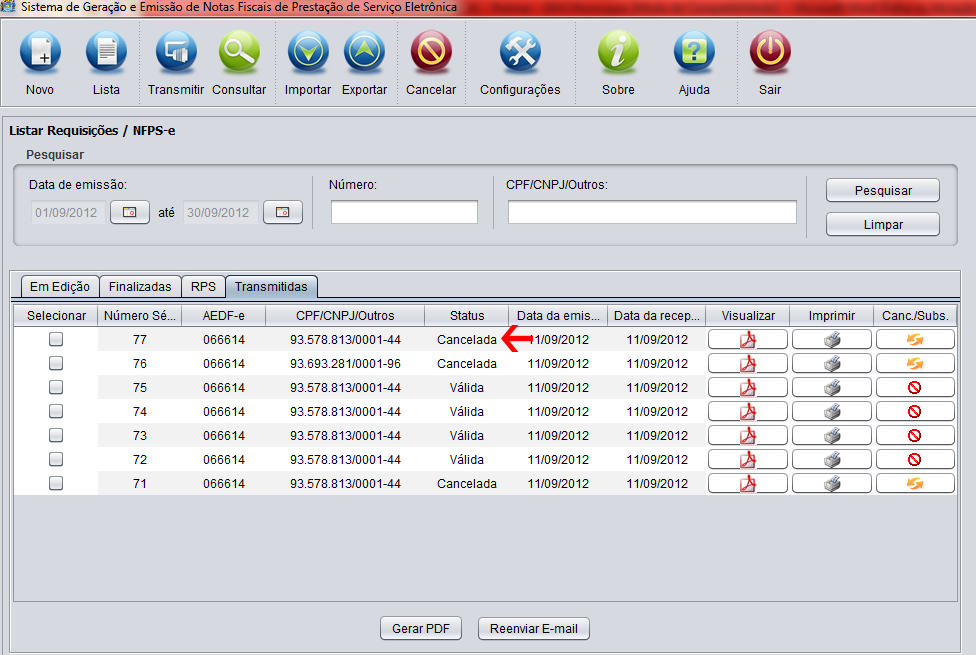Click the Exportar toolbar icon
This screenshot has width=976, height=655.
tap(364, 52)
